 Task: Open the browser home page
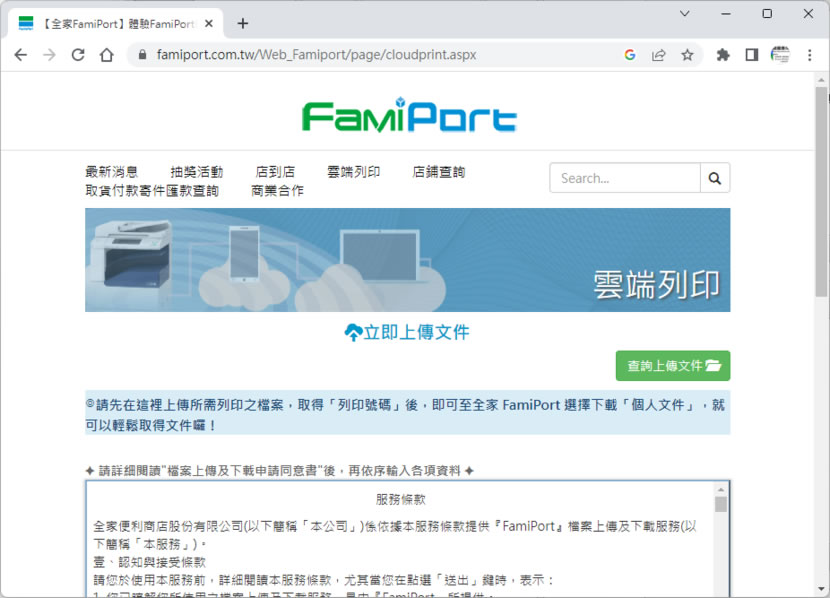point(106,55)
